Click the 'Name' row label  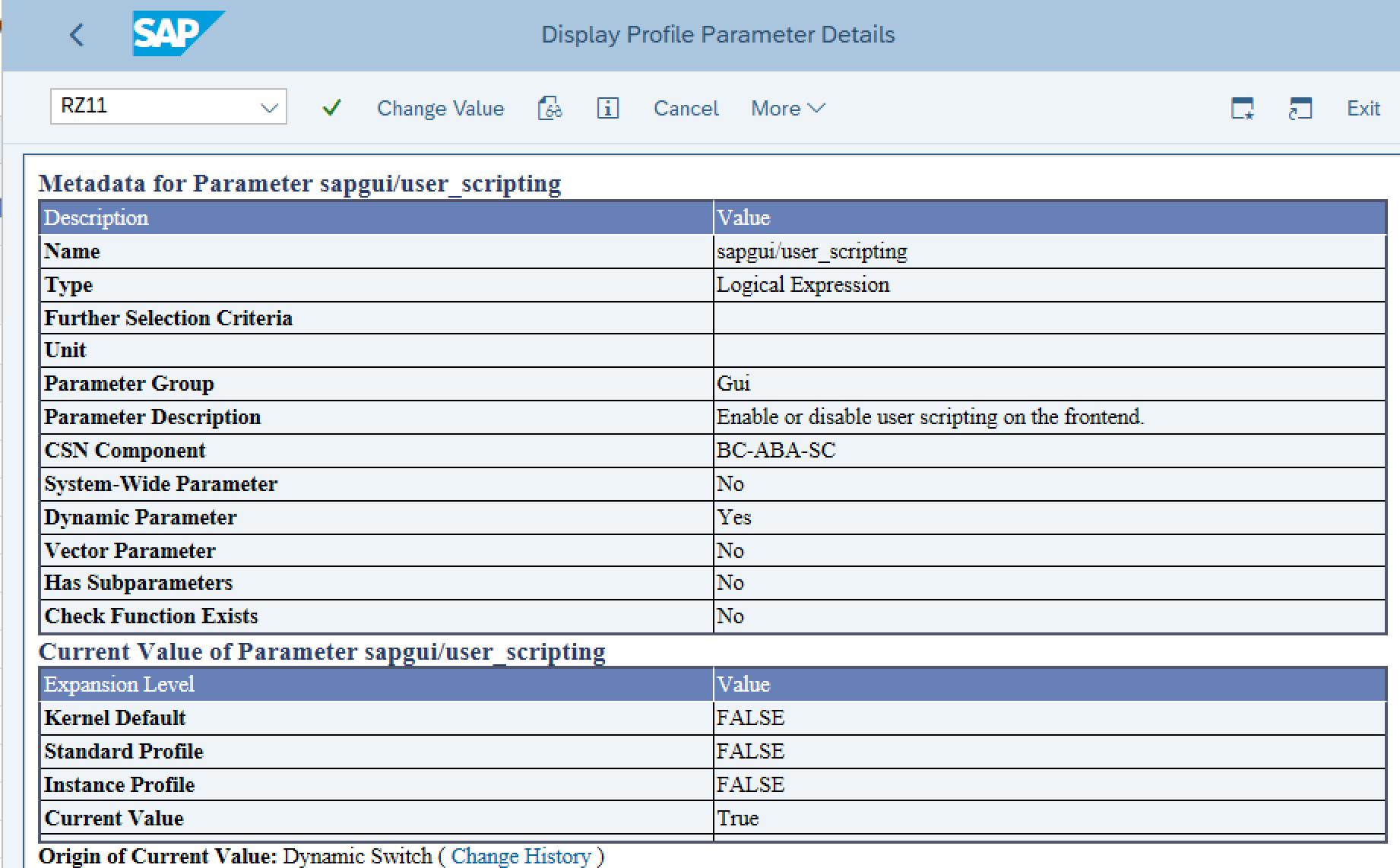coord(71,251)
